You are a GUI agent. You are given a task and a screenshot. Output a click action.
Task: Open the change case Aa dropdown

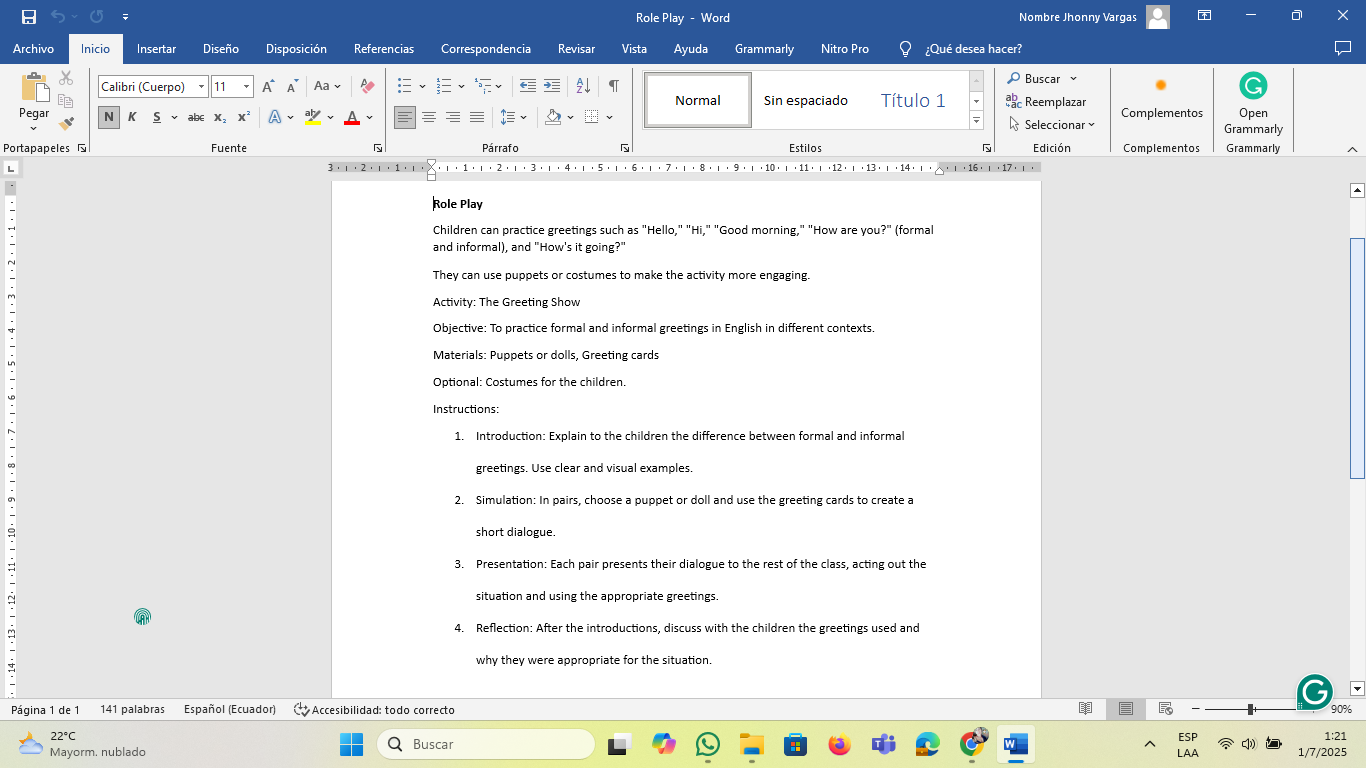coord(327,87)
